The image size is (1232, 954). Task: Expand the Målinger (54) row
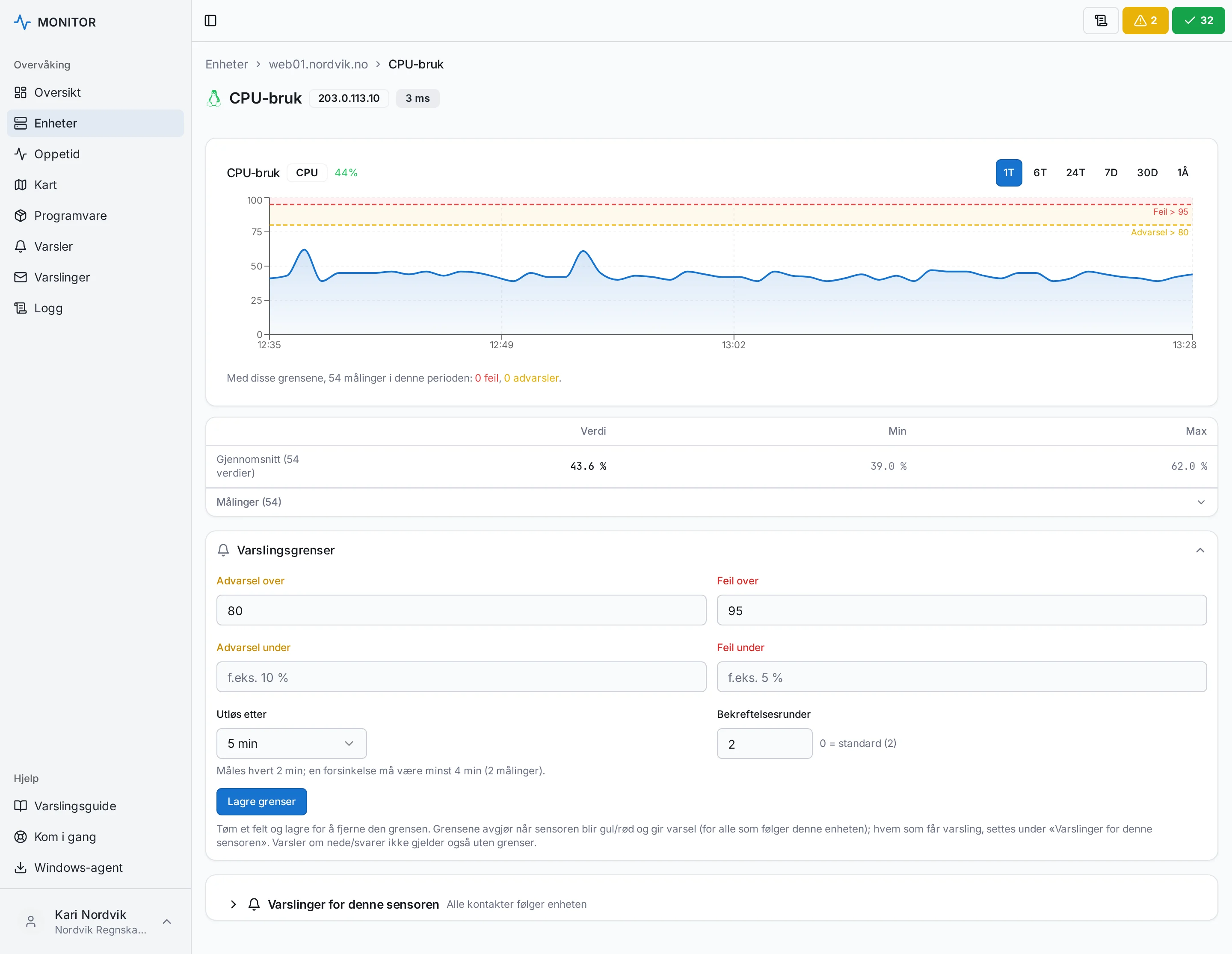711,502
